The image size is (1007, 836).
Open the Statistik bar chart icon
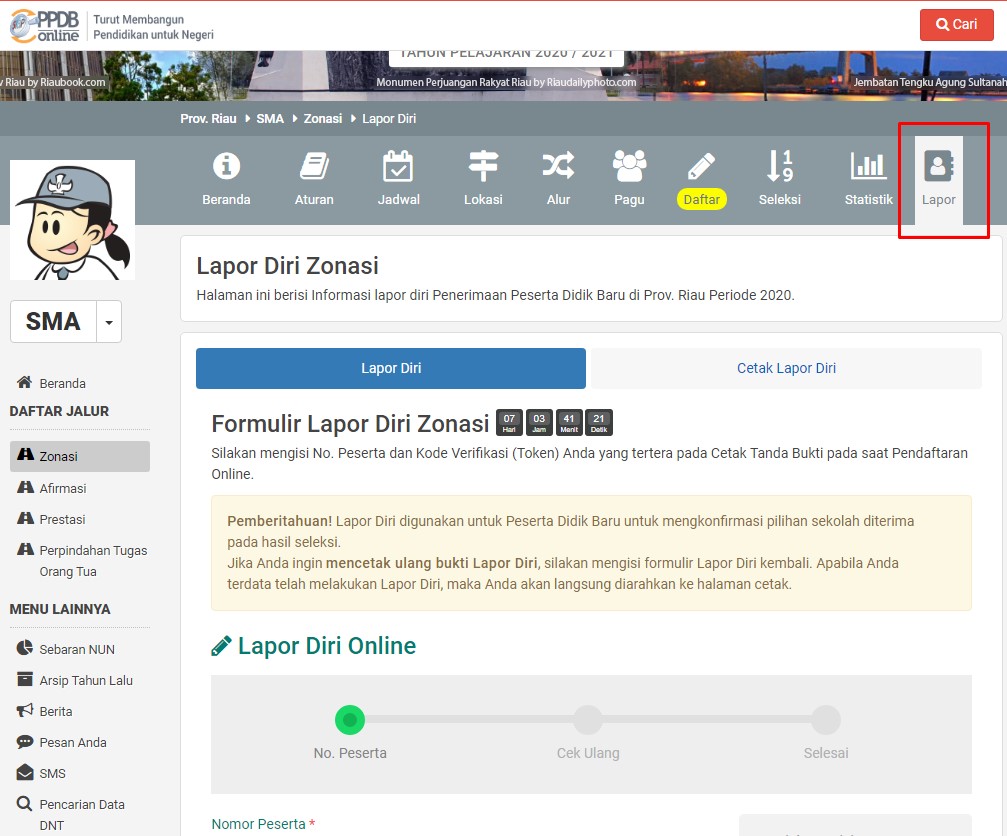click(x=868, y=165)
